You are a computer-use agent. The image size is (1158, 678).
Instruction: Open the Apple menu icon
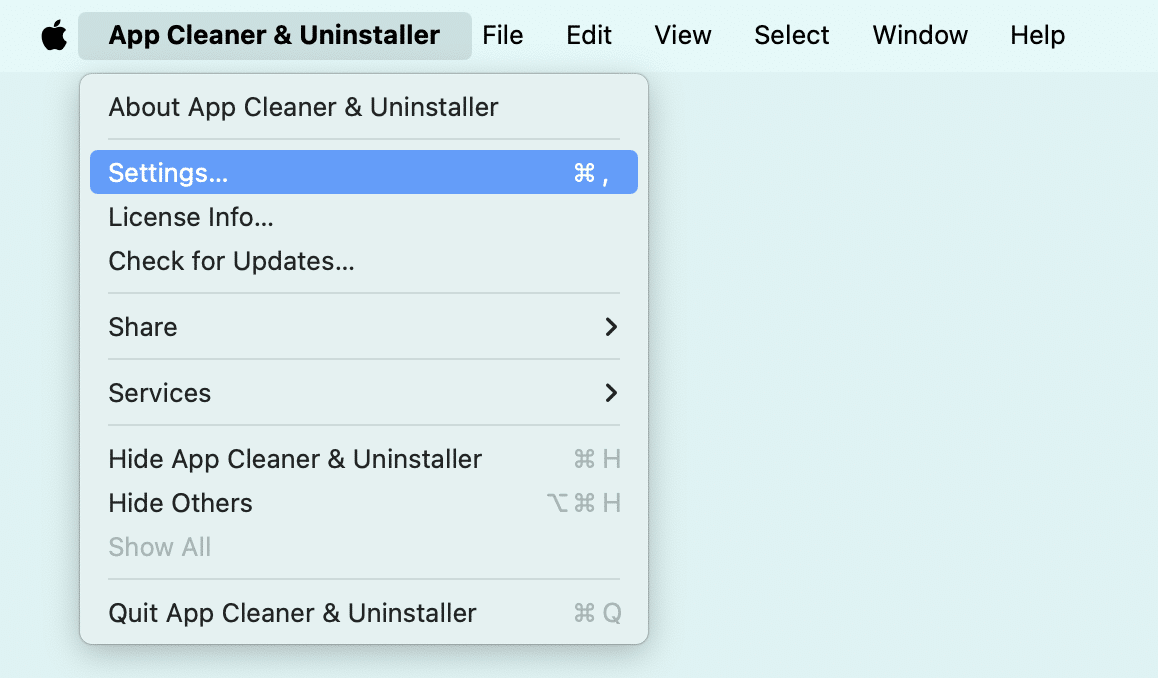[54, 35]
